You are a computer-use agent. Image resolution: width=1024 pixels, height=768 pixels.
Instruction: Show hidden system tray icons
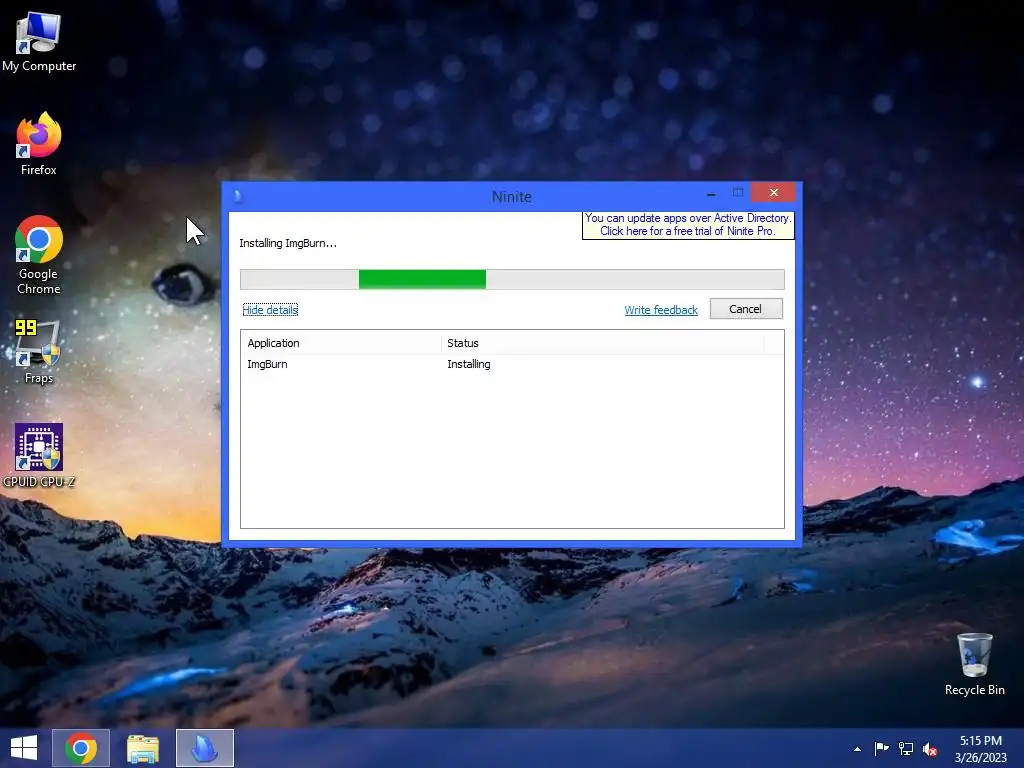pos(857,749)
